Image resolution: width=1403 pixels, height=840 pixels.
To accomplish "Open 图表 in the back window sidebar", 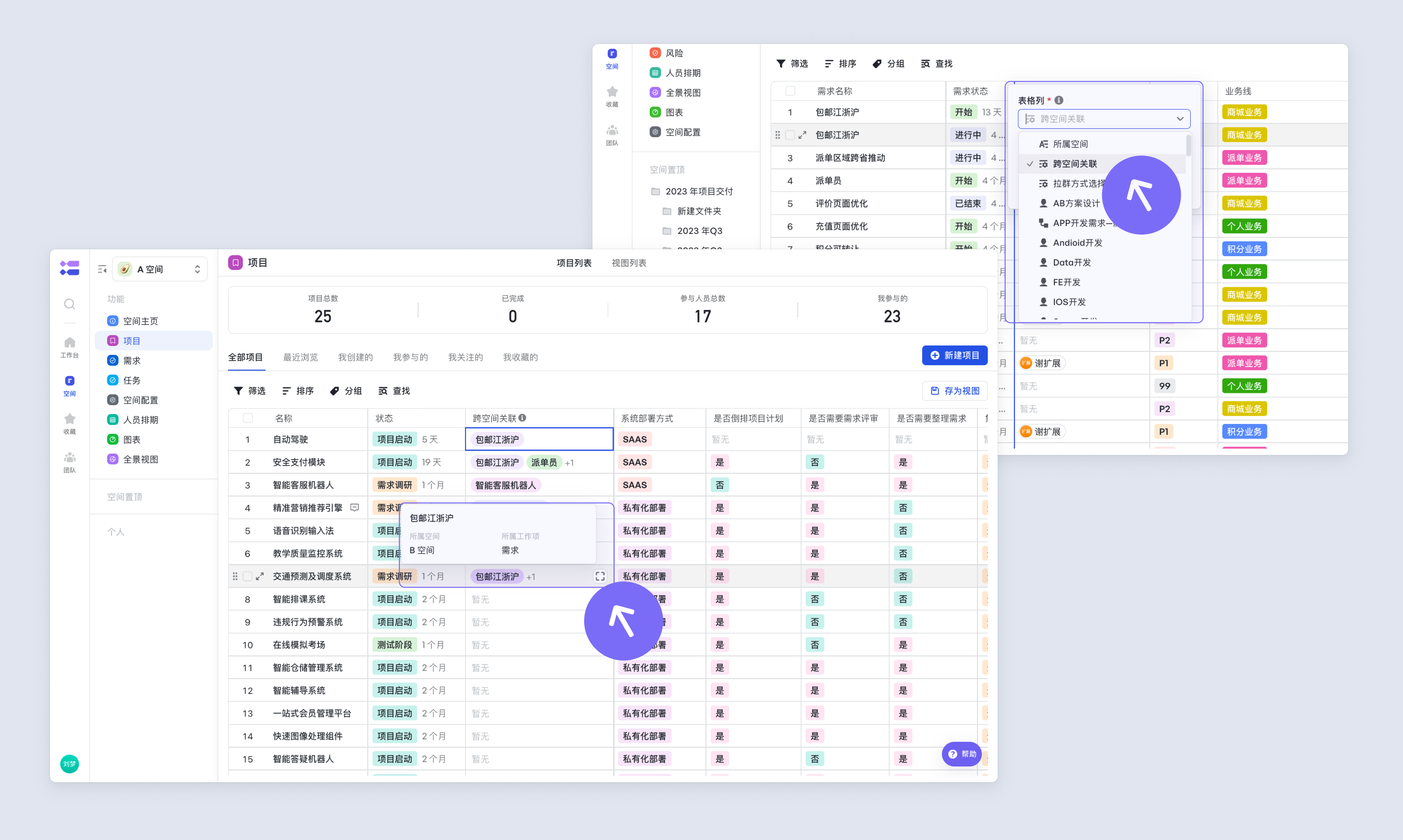I will (x=666, y=112).
